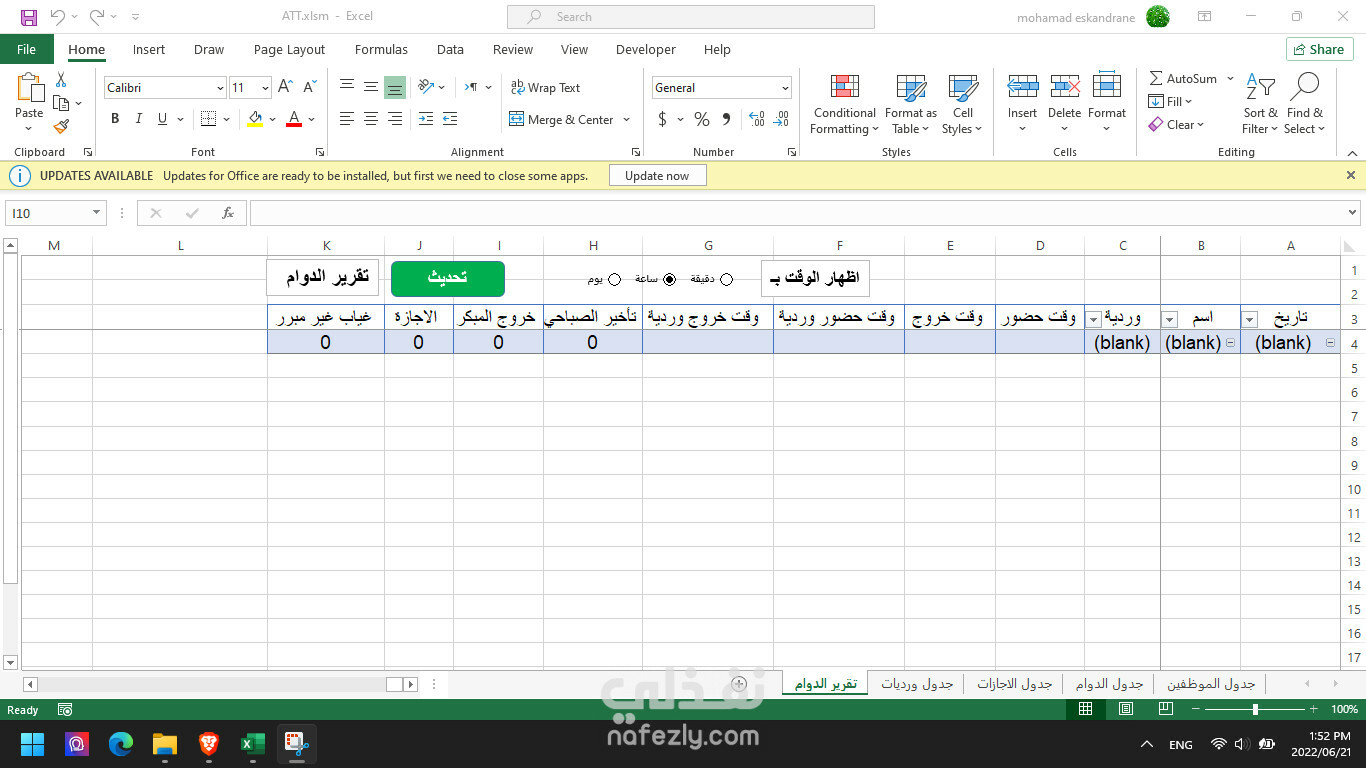Click Decrease Decimal icon
Screen dimensions: 1366x768
coord(782,119)
